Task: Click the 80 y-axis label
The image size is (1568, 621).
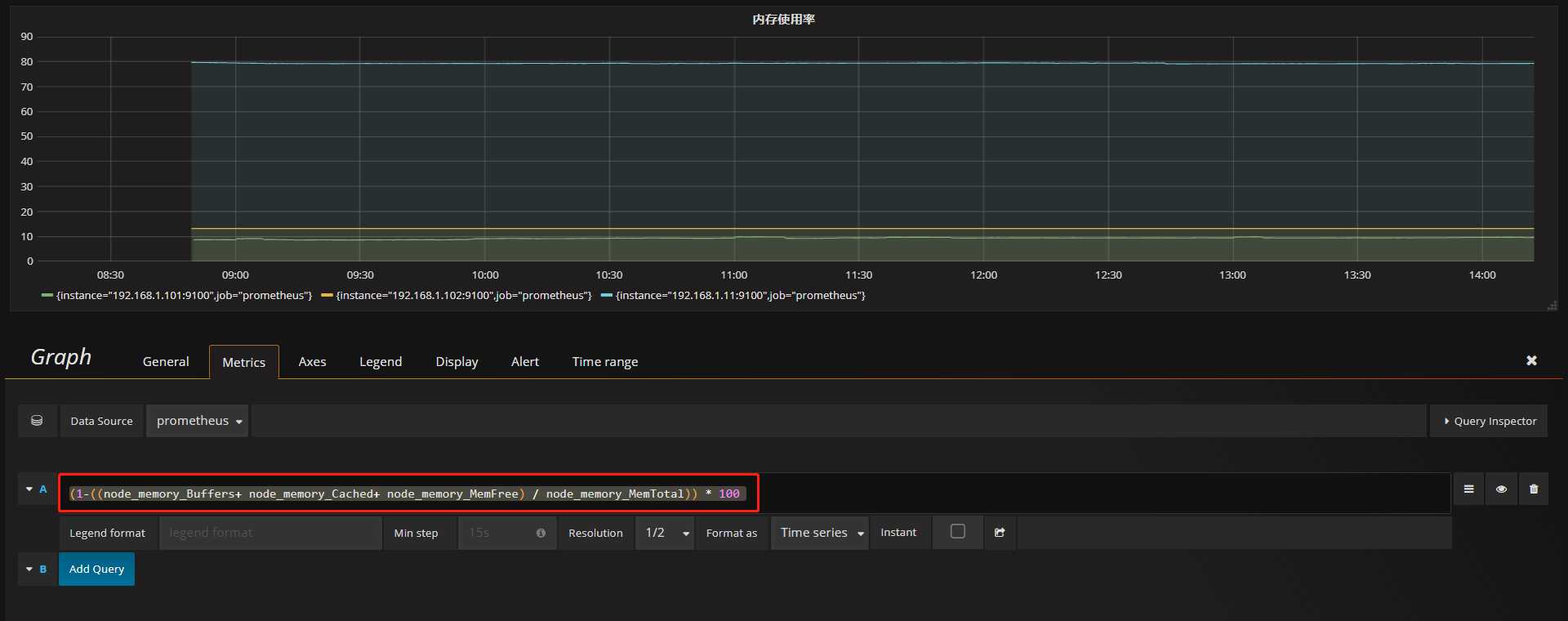Action: 27,62
